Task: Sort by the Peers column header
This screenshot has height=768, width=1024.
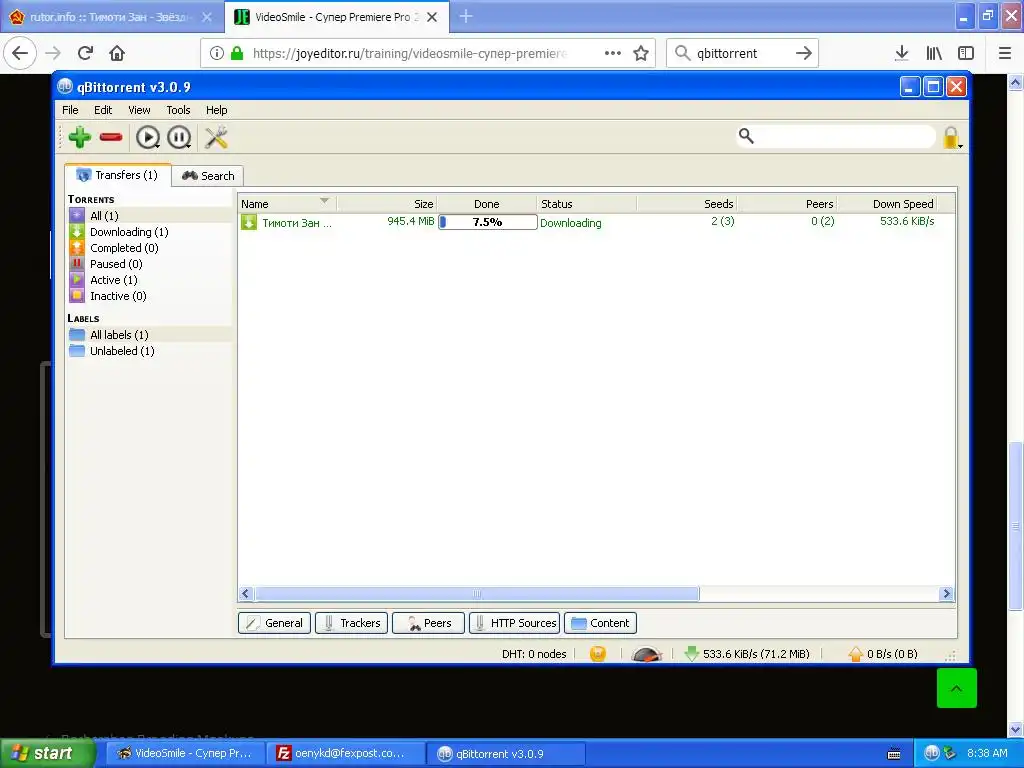Action: (x=787, y=204)
